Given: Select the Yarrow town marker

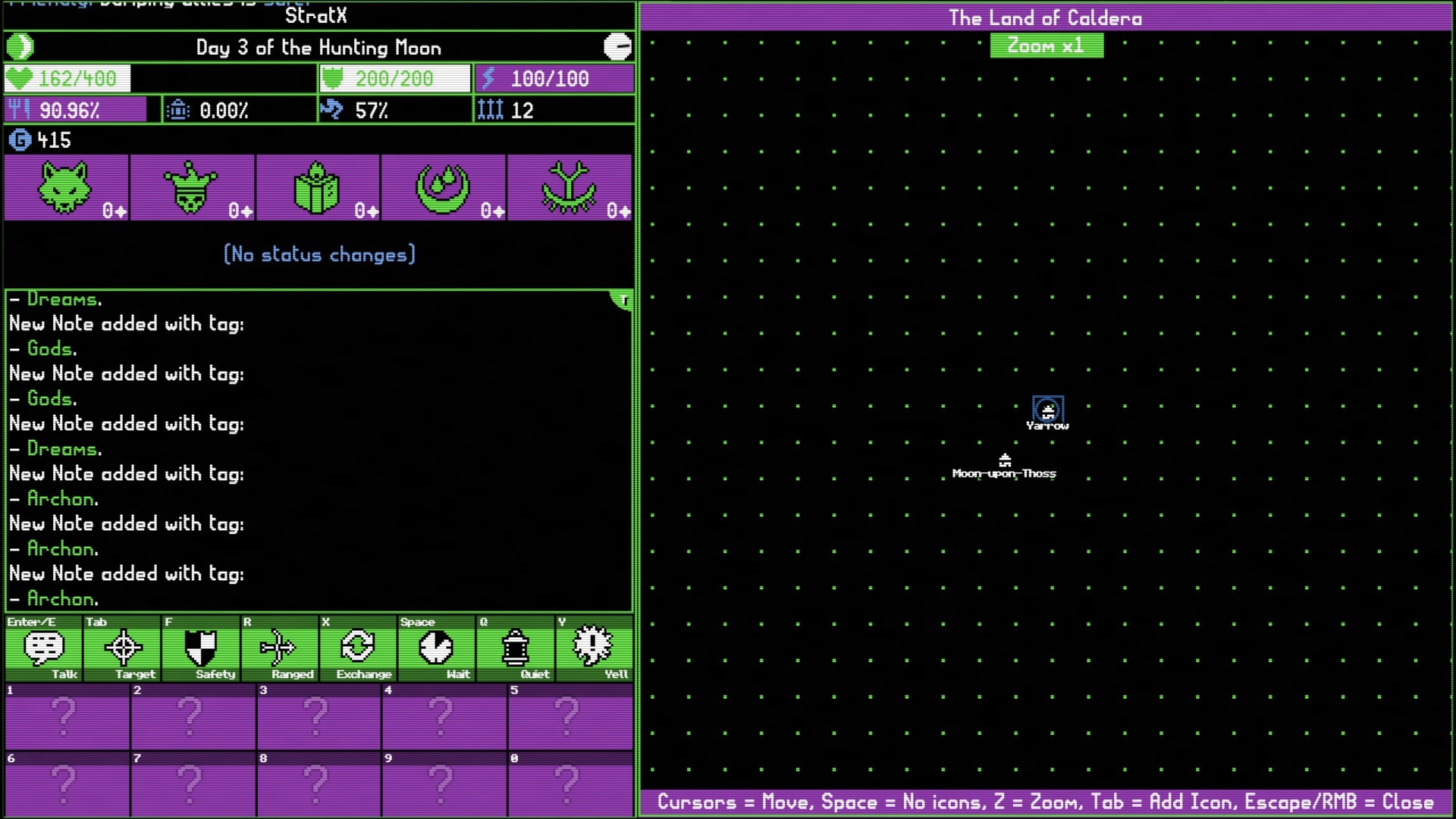Looking at the screenshot, I should [x=1048, y=411].
